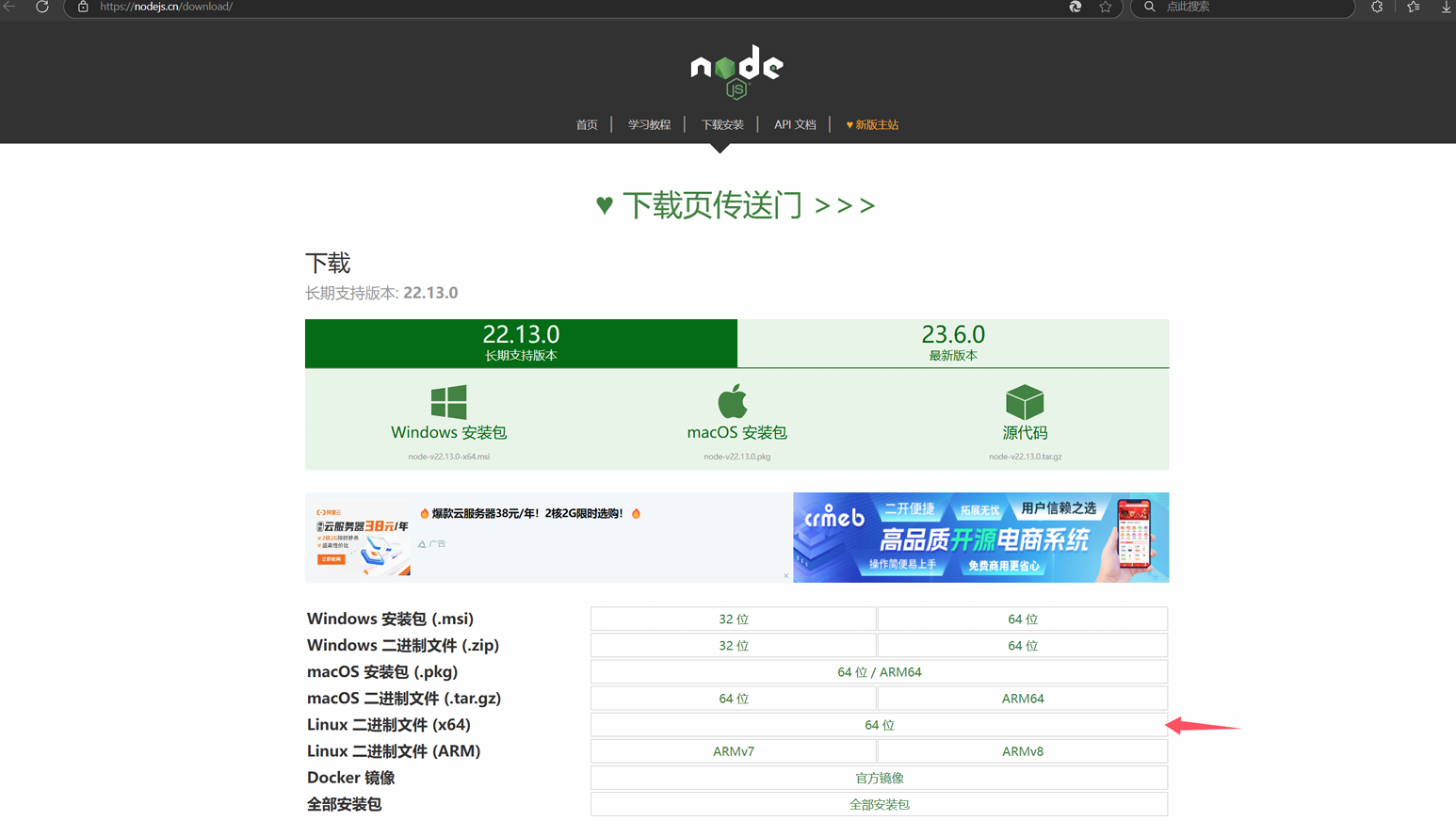
Task: Download Windows 安装包 (.msi) 64 位
Action: click(x=1022, y=620)
